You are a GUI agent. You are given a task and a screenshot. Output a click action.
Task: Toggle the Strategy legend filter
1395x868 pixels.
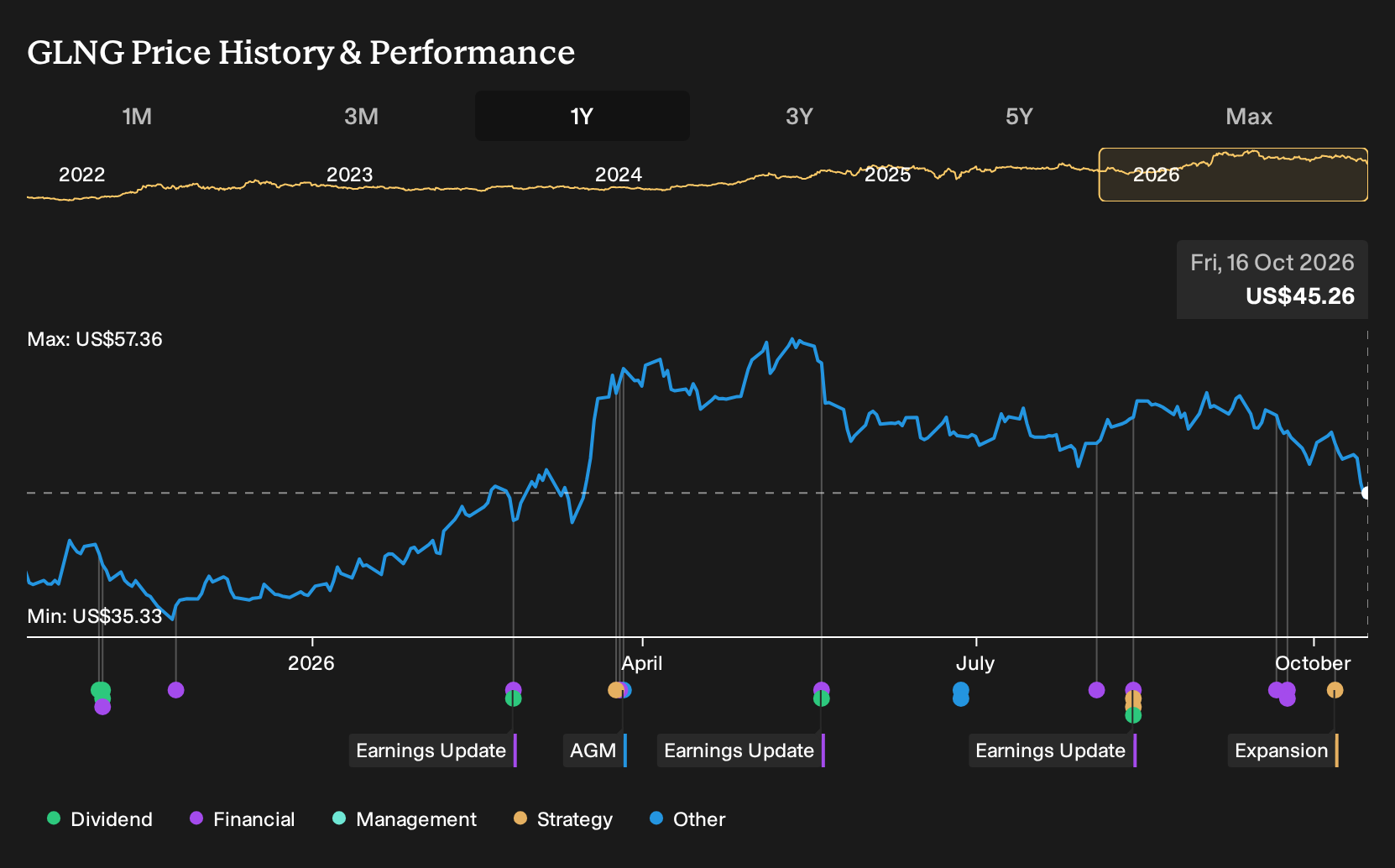click(563, 819)
